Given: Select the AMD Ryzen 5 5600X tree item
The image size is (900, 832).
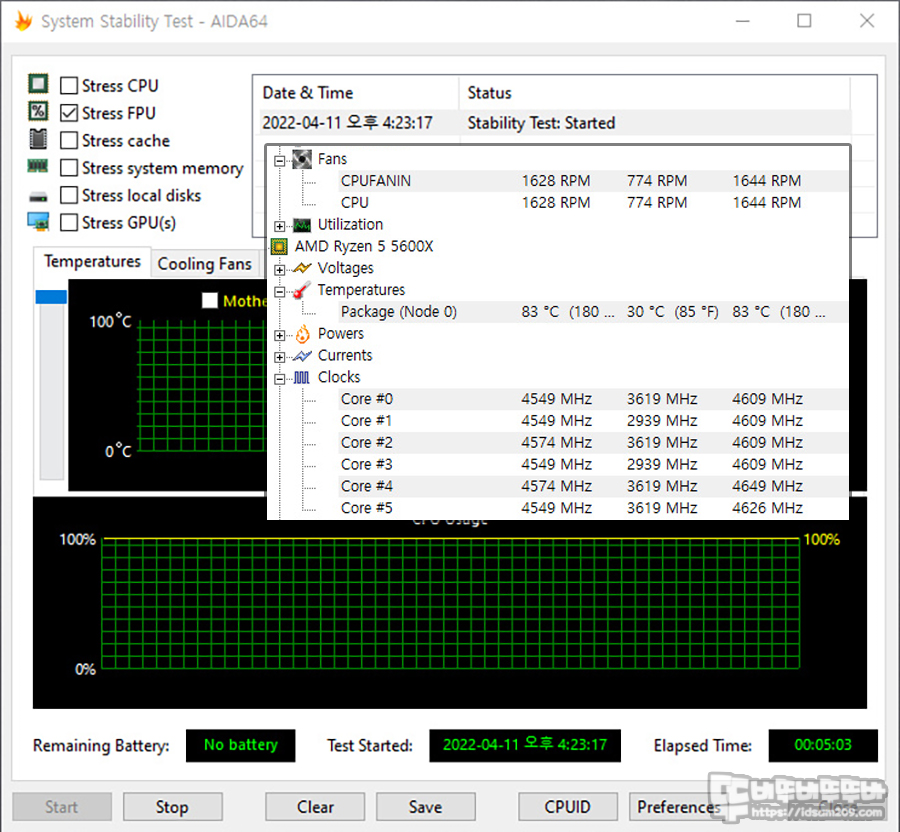Looking at the screenshot, I should coord(364,246).
